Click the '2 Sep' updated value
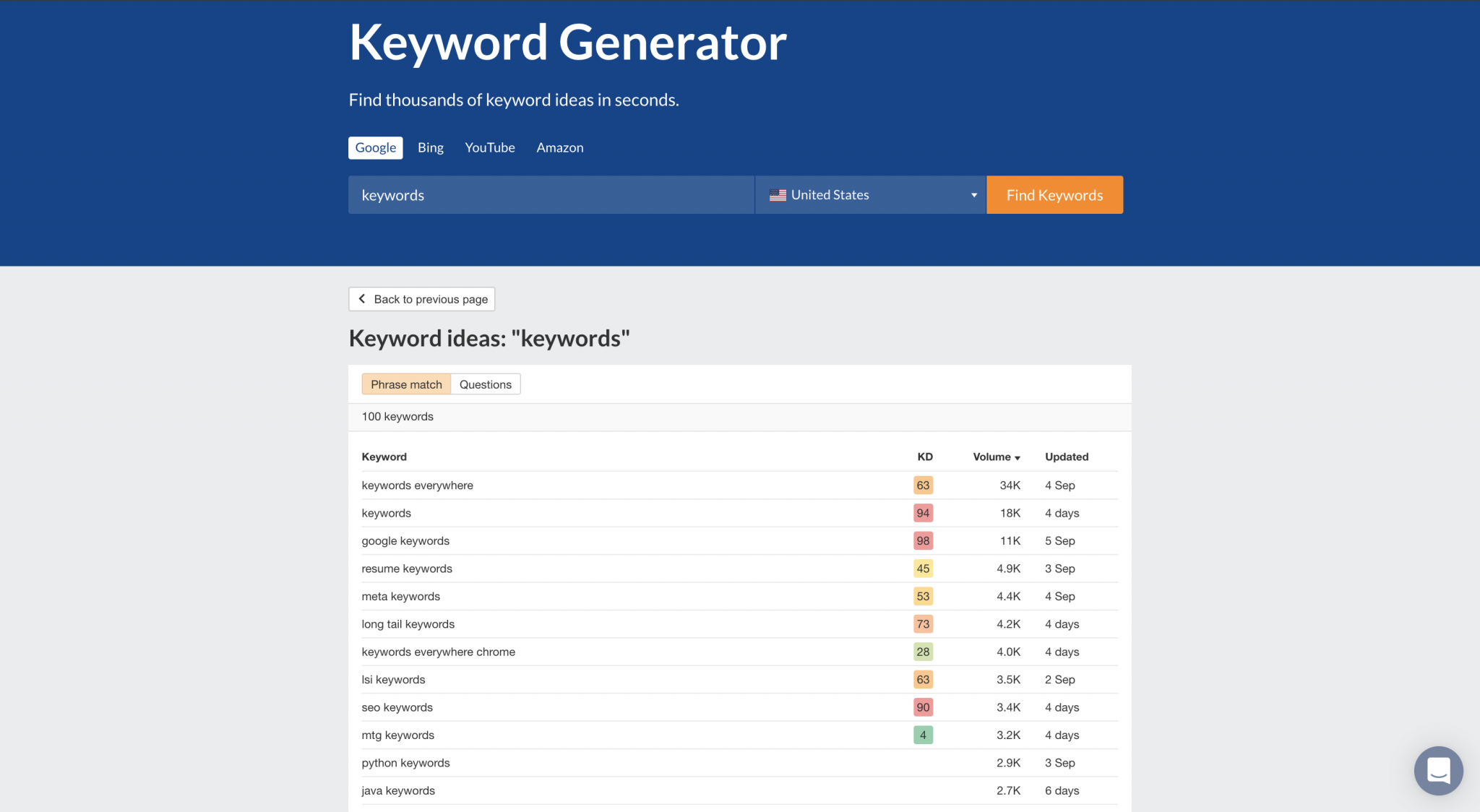Screen dimensions: 1480x812 point(1059,680)
